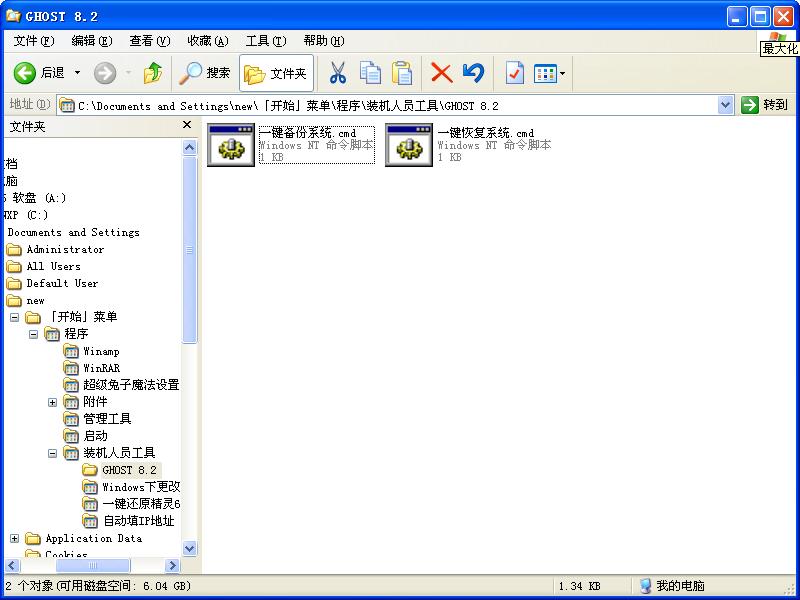Click the 转到 go button
Screen dimensions: 800x600
(x=765, y=105)
